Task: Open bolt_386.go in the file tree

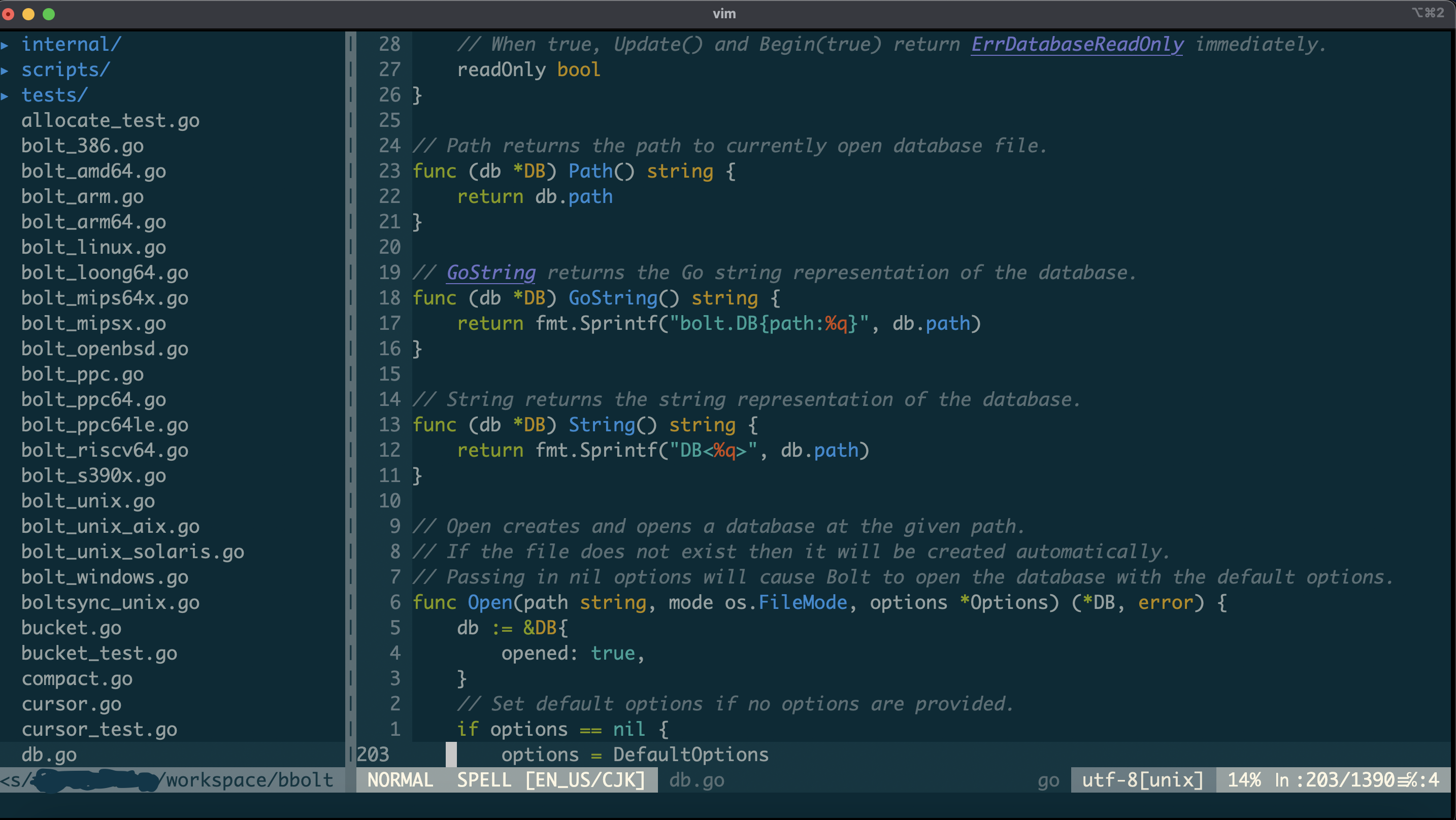Action: [x=83, y=146]
